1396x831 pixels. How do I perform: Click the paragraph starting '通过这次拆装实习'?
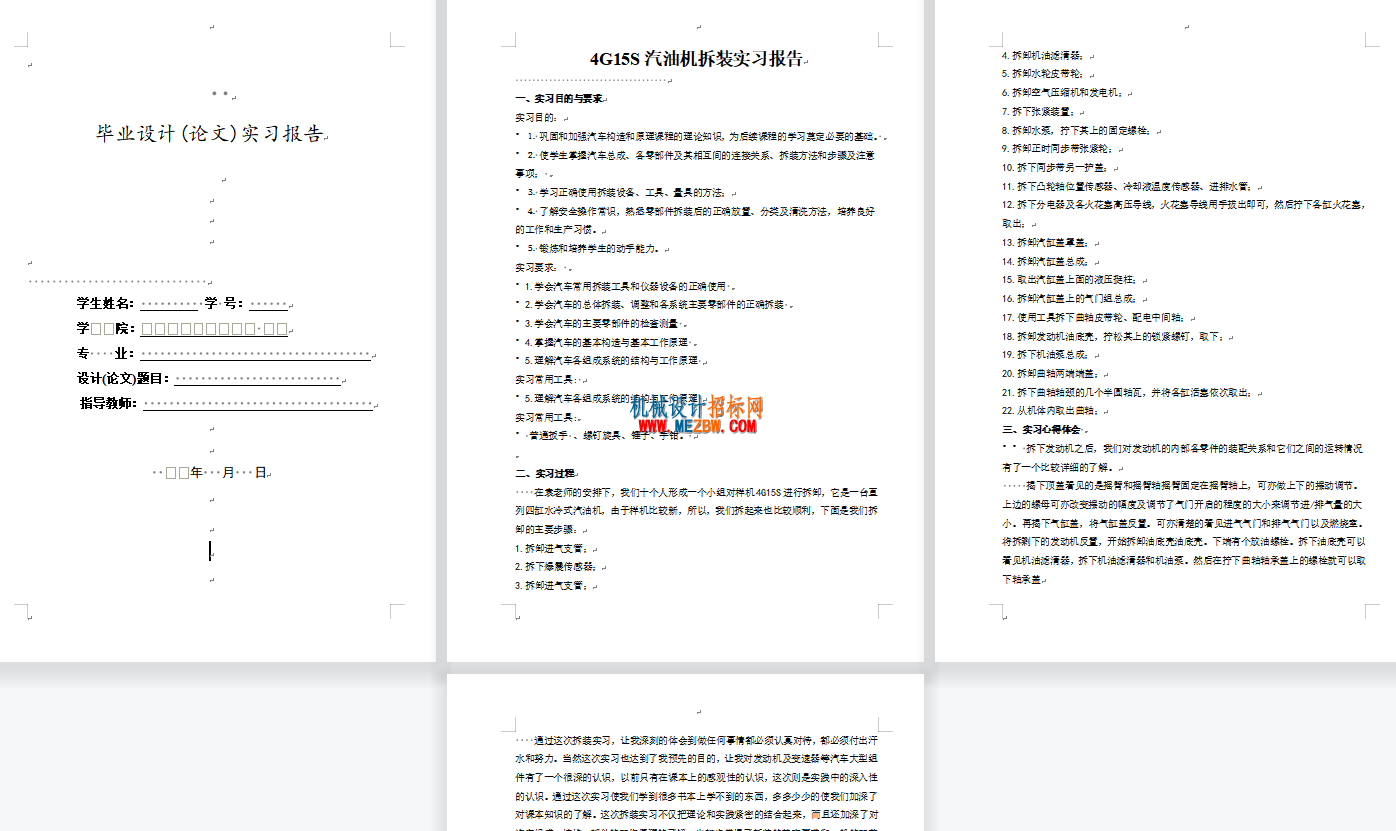[696, 784]
